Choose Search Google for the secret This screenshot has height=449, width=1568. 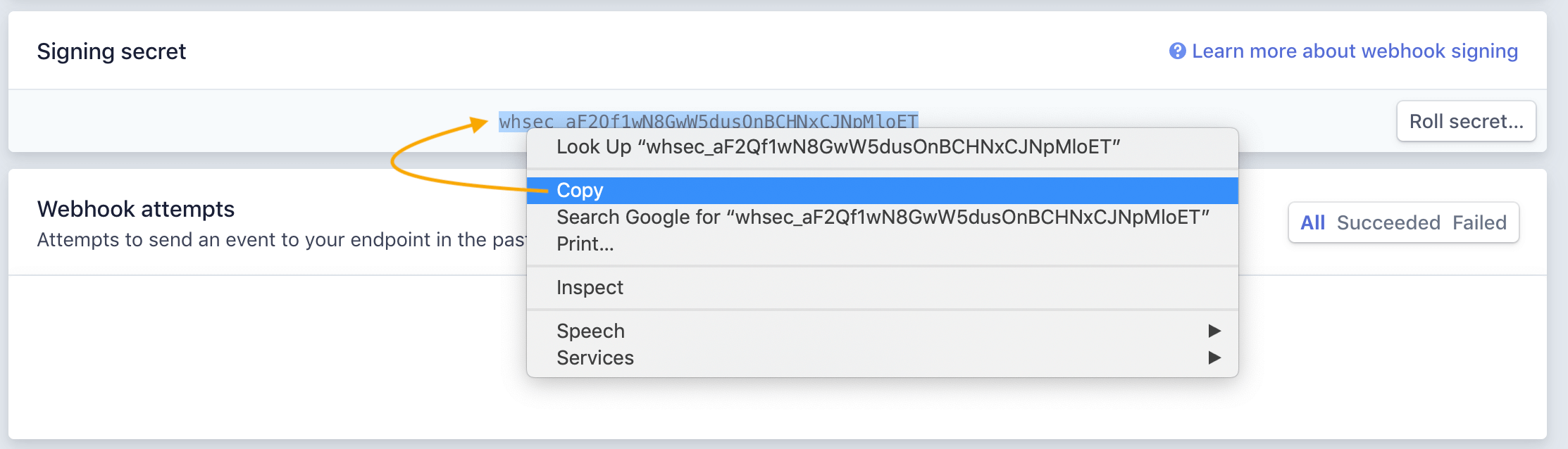click(x=883, y=217)
